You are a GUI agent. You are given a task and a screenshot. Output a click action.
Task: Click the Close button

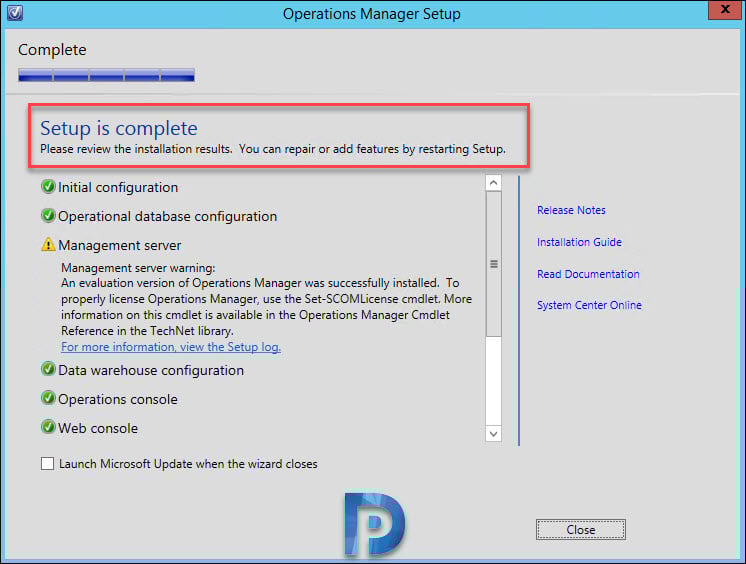coord(580,530)
